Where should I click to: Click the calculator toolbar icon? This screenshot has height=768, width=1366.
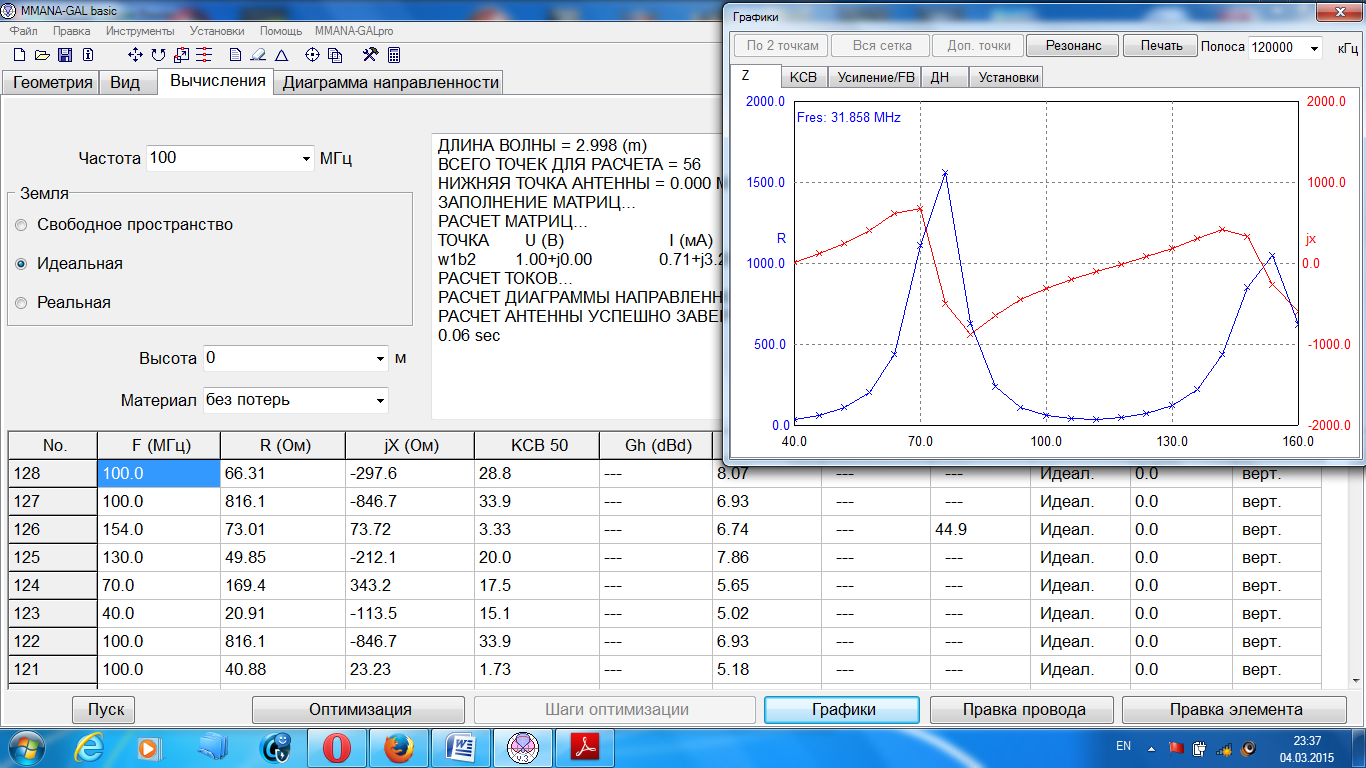[x=393, y=55]
